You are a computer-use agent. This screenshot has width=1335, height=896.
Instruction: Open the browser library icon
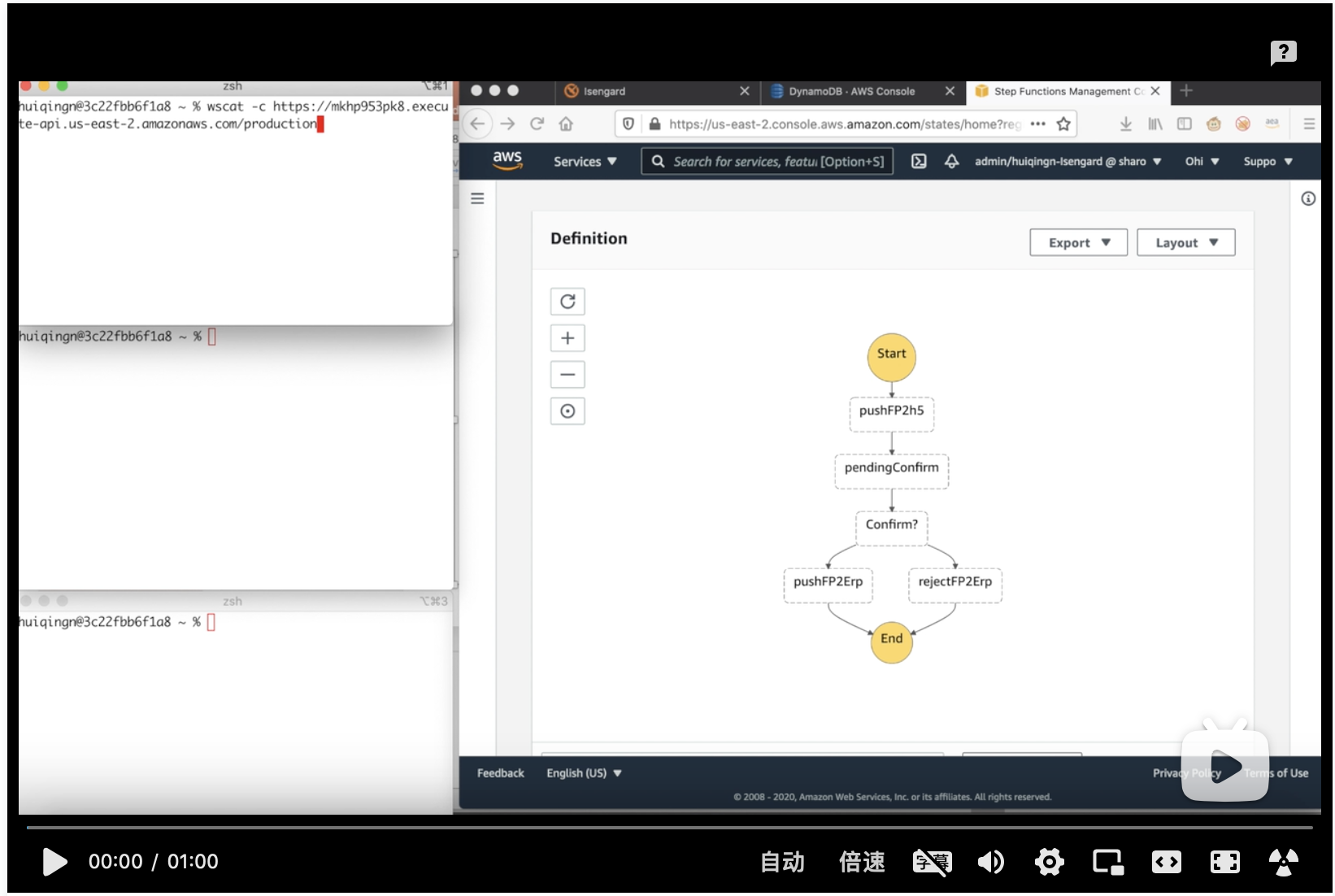pyautogui.click(x=1155, y=124)
